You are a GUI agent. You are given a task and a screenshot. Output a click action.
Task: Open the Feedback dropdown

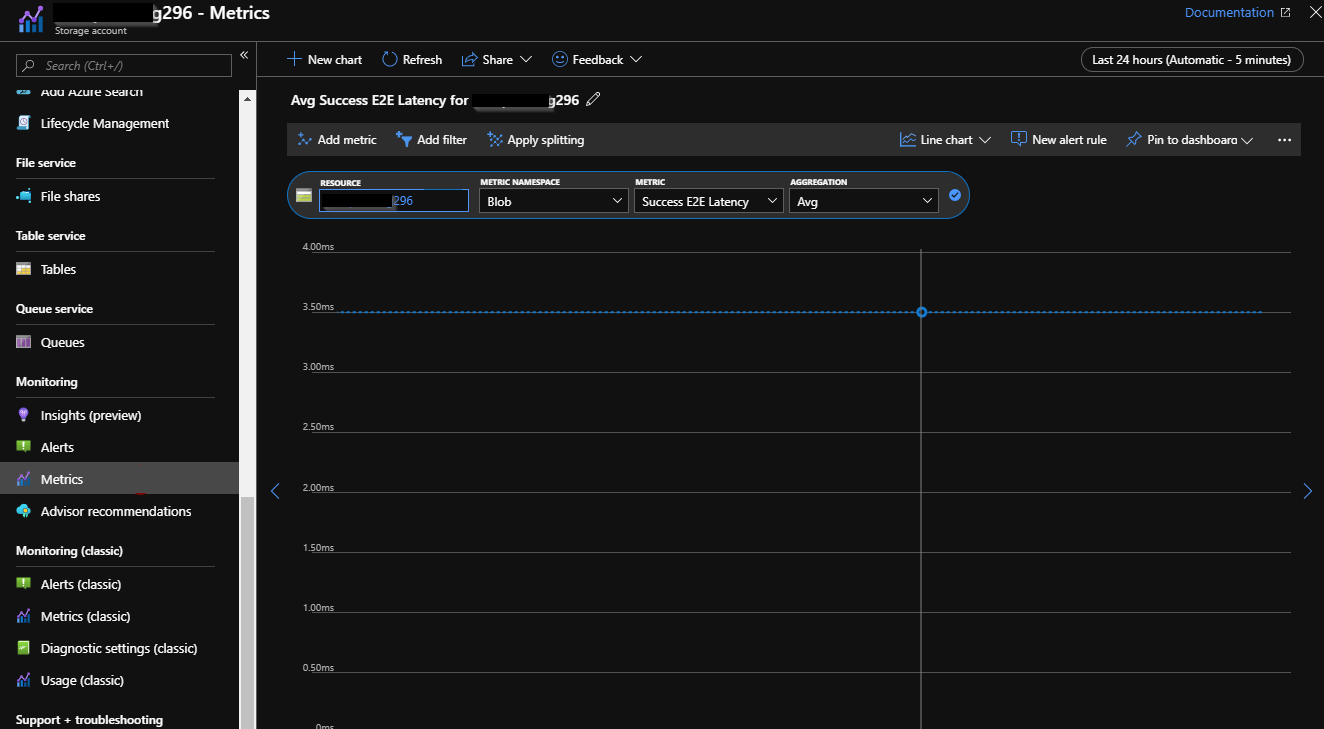597,59
